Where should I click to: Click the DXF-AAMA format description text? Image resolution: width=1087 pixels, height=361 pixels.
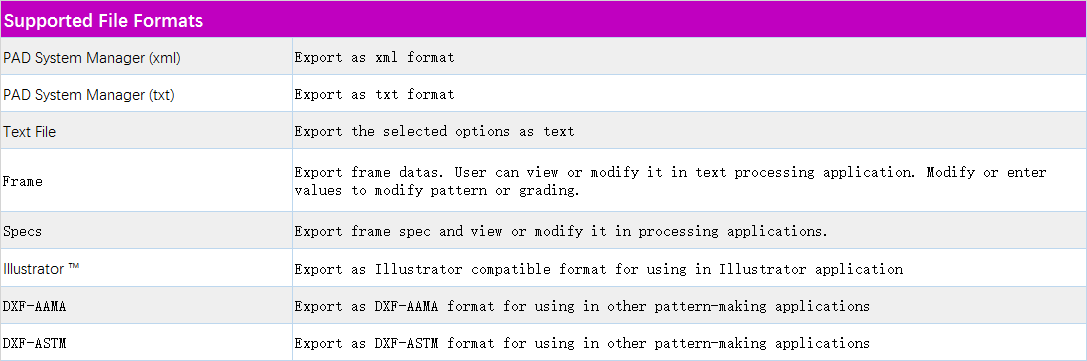[582, 306]
